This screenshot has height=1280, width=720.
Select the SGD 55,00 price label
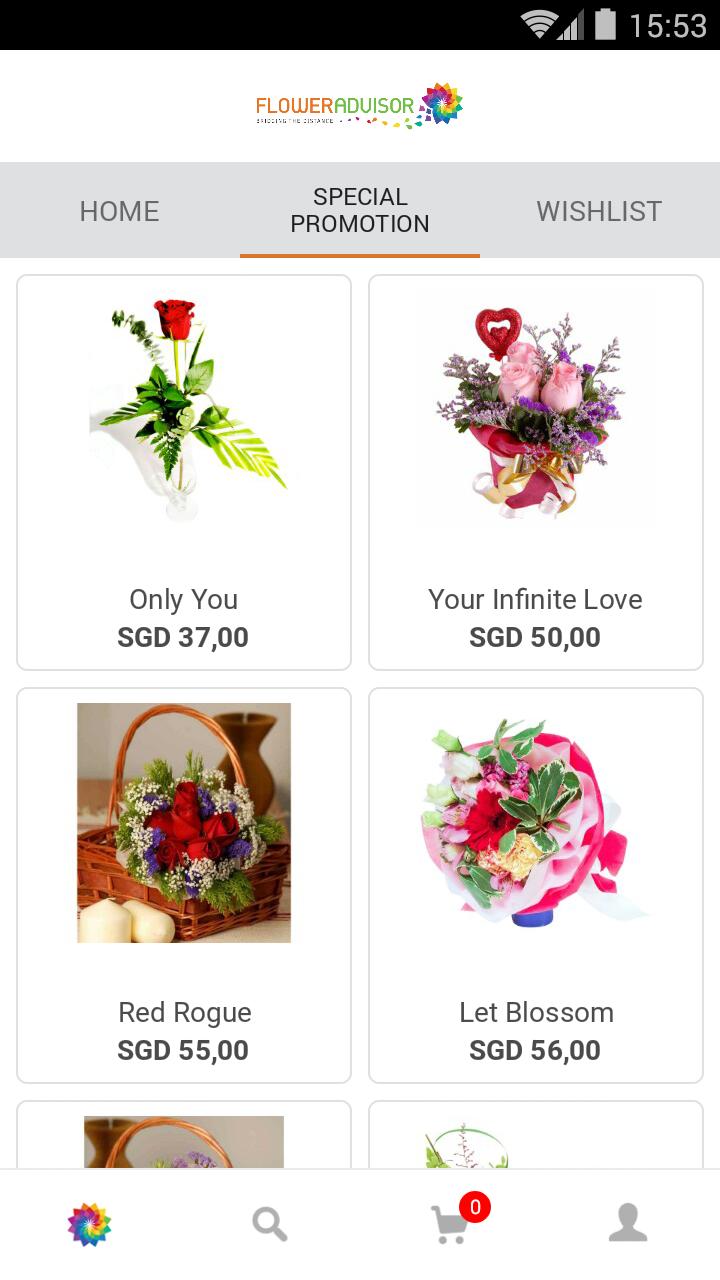point(183,1050)
